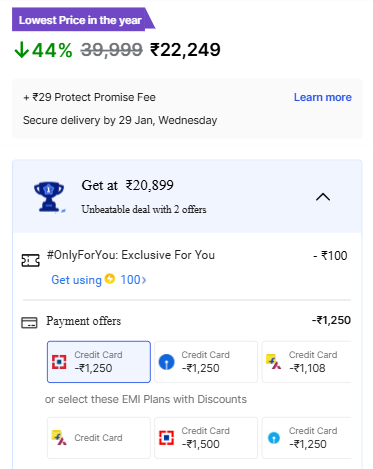Select the HDFC Credit Card -₹1,250 offer
Screen dimensions: 373x469
click(x=99, y=362)
